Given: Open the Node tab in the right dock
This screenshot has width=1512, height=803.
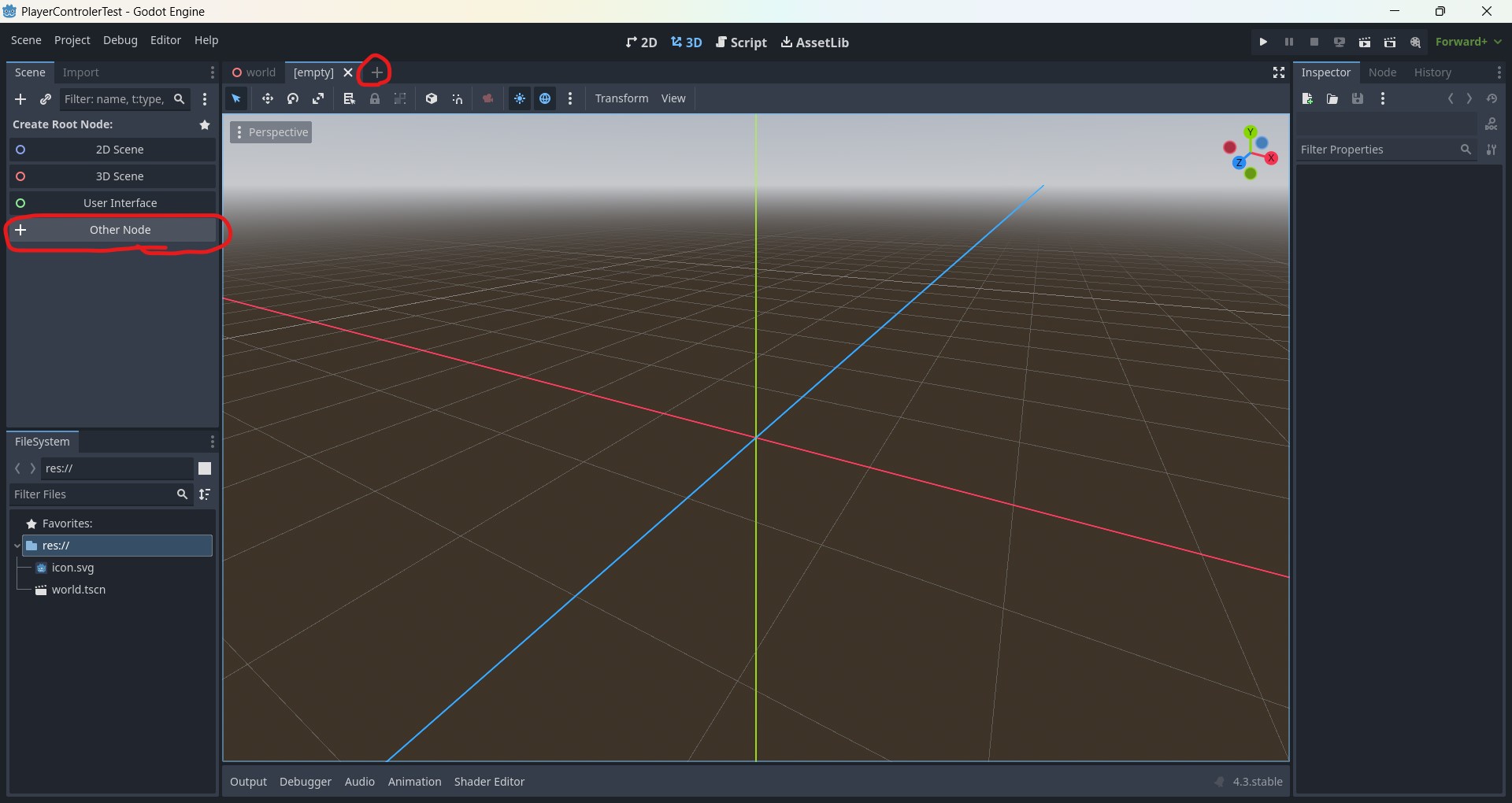Looking at the screenshot, I should tap(1384, 72).
